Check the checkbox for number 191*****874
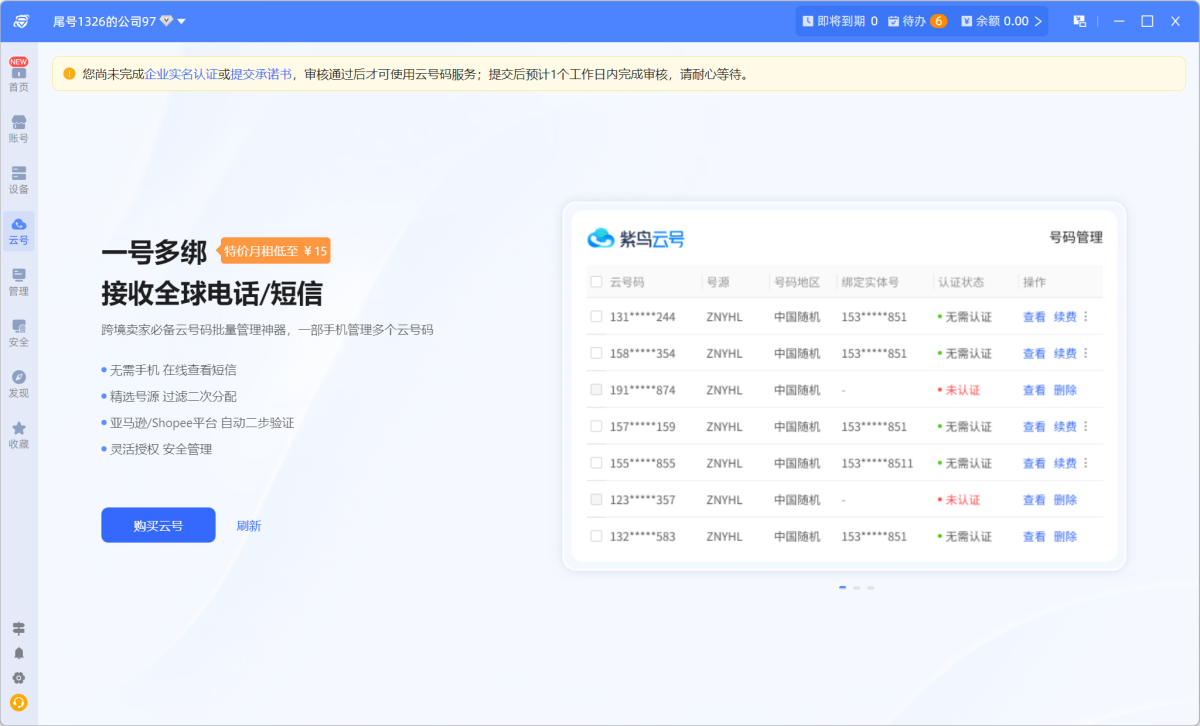This screenshot has height=726, width=1200. coord(595,389)
